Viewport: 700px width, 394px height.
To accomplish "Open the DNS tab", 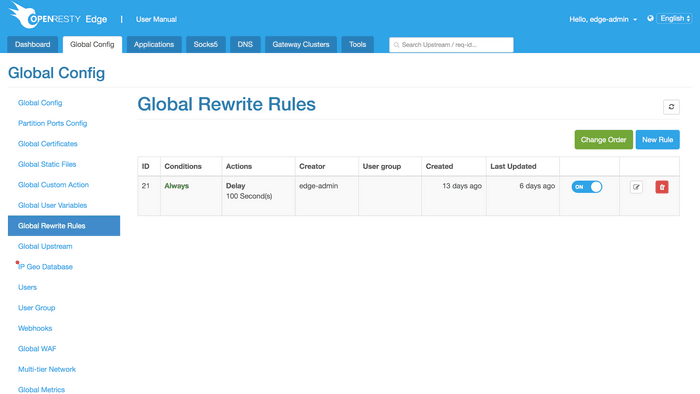I will pyautogui.click(x=245, y=45).
